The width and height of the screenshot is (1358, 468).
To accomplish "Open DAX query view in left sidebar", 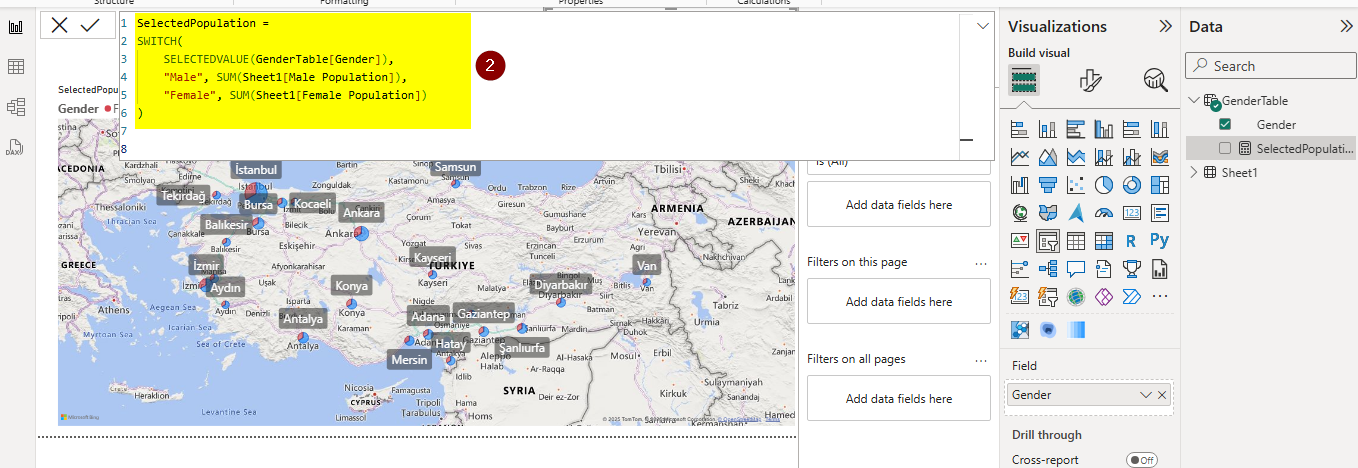I will click(15, 147).
